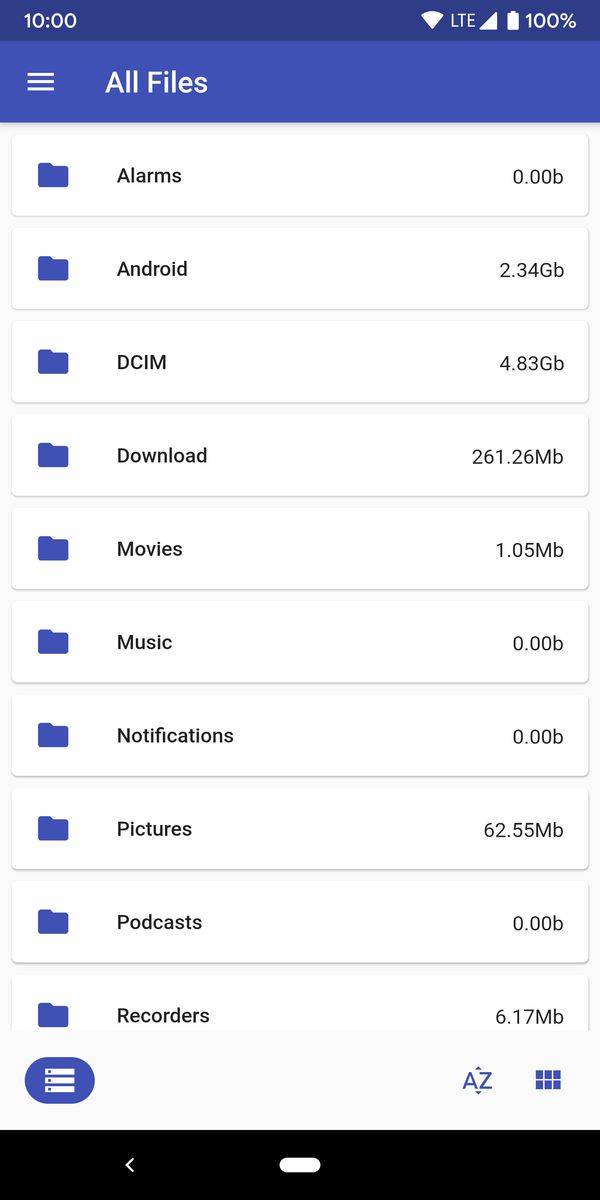Tap the DCIM folder icon
Image resolution: width=600 pixels, height=1200 pixels.
(x=52, y=361)
